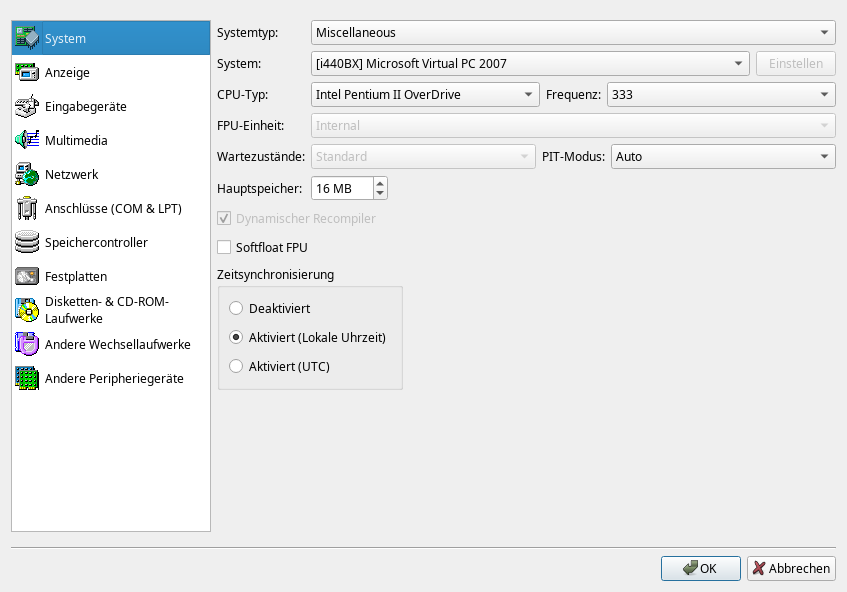
Task: Click the Netzwerk network icon
Action: pyautogui.click(x=27, y=174)
